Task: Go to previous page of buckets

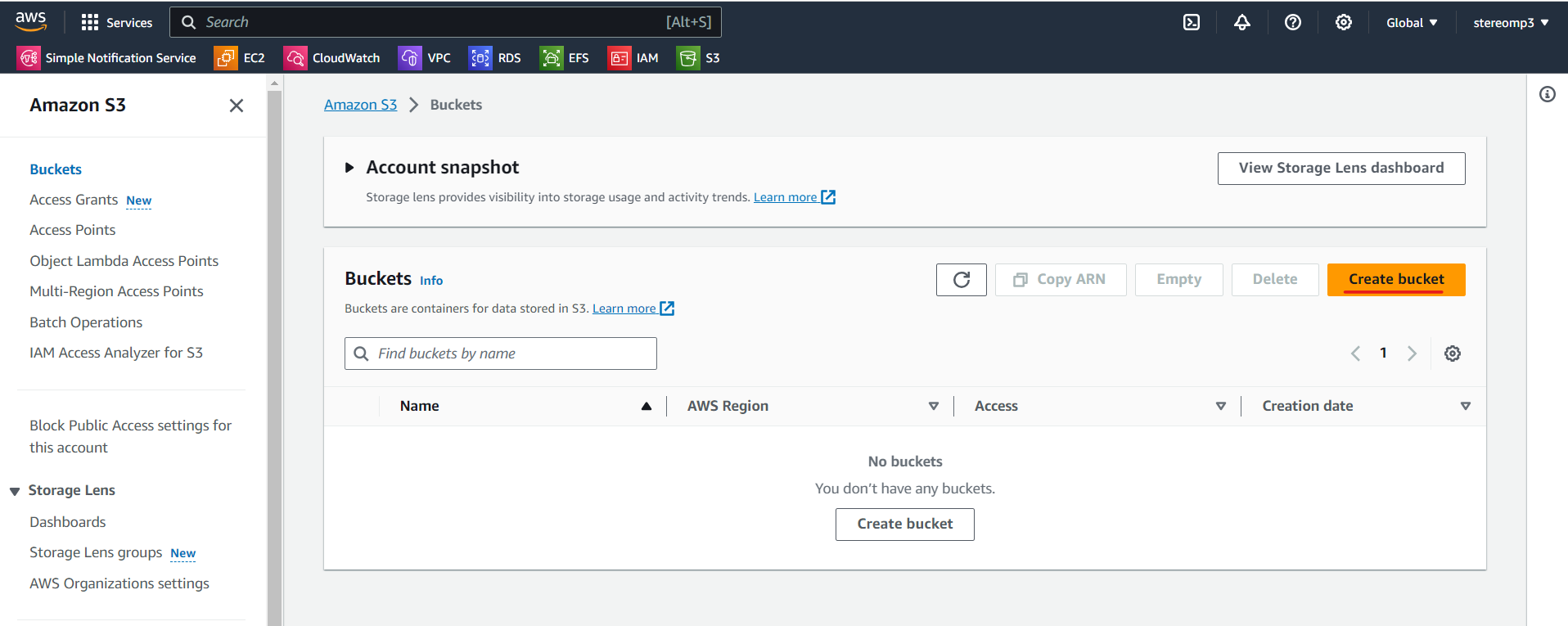Action: (x=1356, y=354)
